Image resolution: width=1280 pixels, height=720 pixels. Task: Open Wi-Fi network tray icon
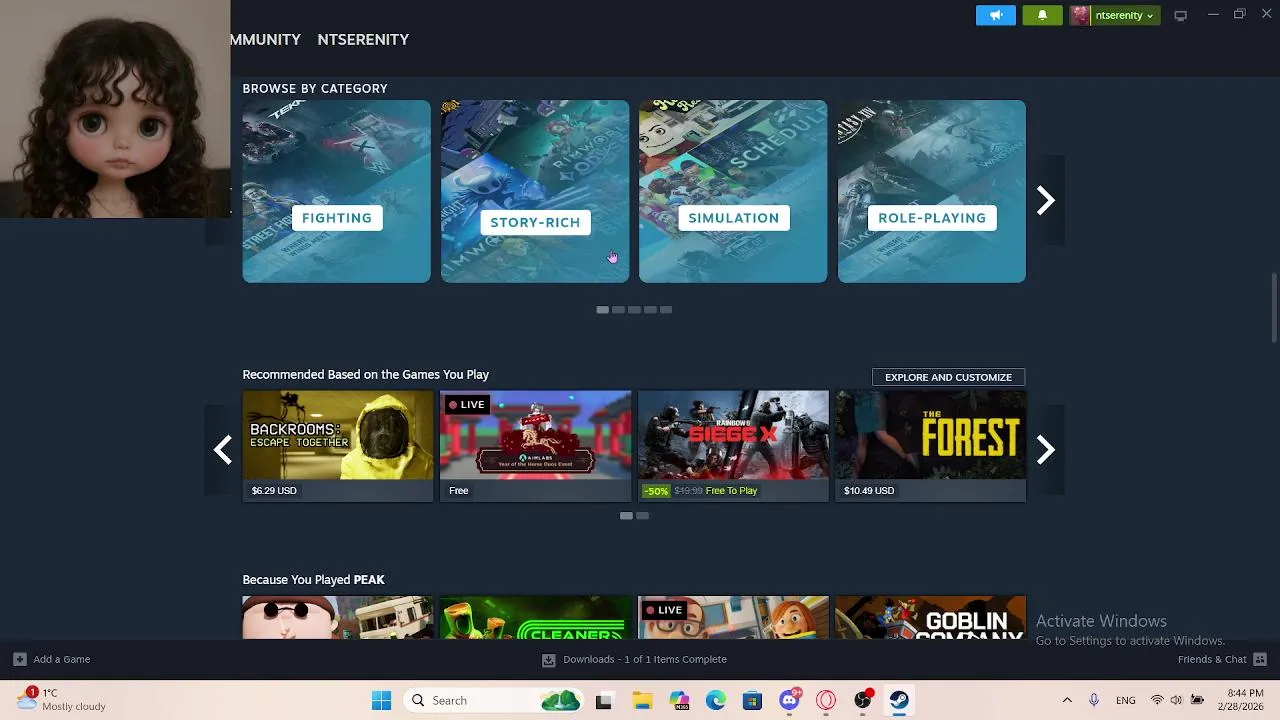pyautogui.click(x=1157, y=700)
